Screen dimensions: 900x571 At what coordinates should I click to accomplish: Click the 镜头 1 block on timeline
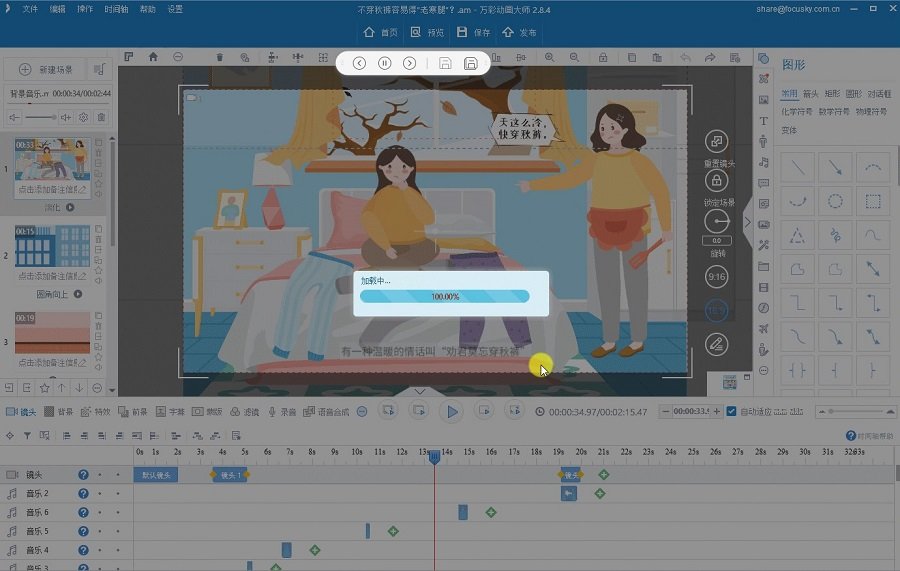coord(230,475)
